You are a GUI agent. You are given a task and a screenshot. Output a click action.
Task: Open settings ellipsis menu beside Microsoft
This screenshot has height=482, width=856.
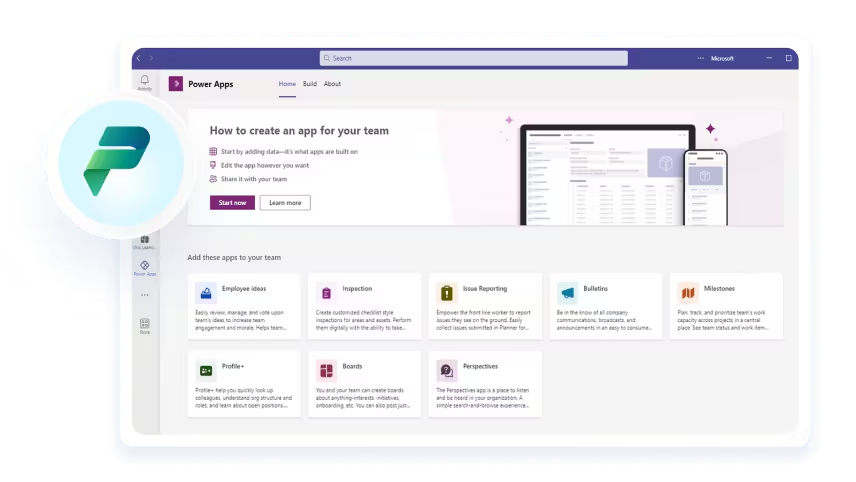(700, 58)
